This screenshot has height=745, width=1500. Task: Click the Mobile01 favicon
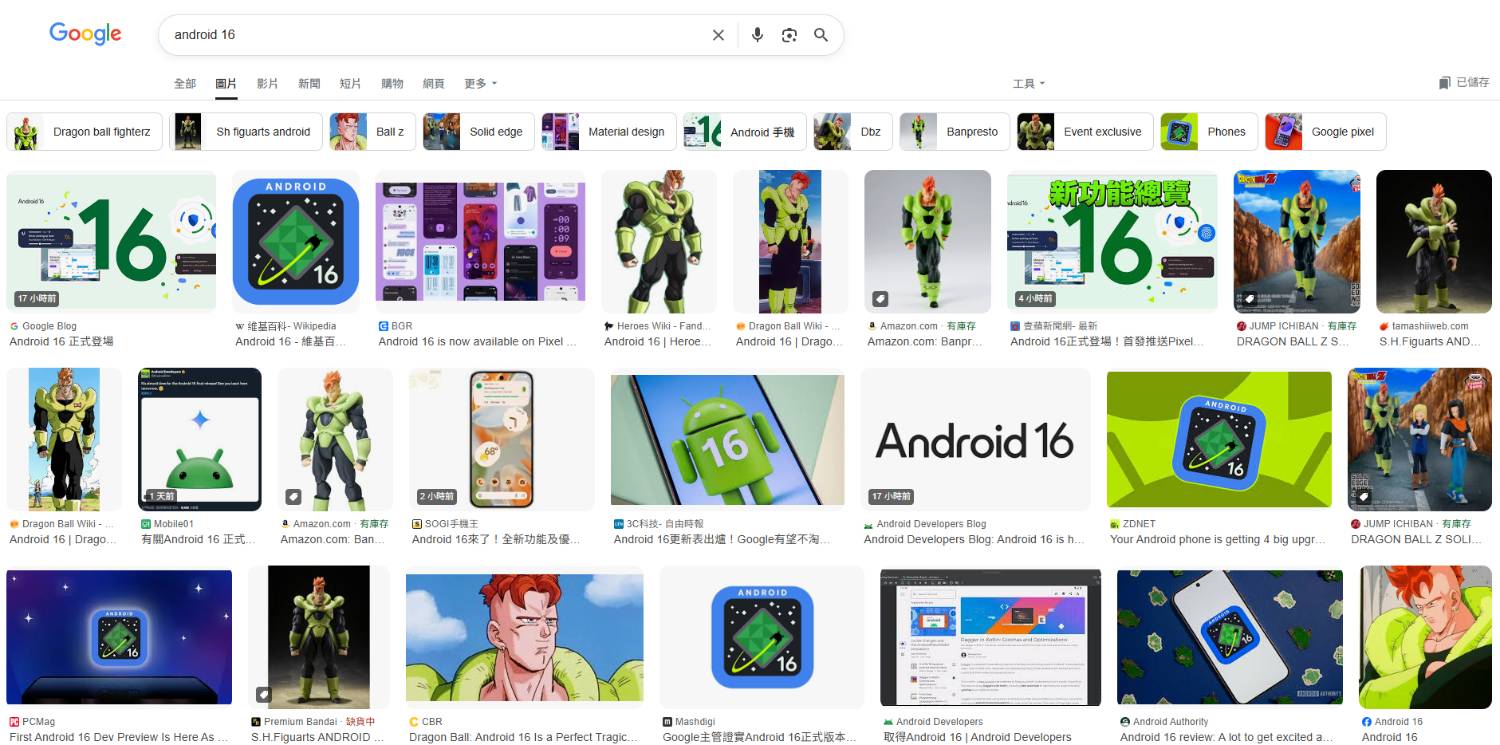[x=145, y=524]
